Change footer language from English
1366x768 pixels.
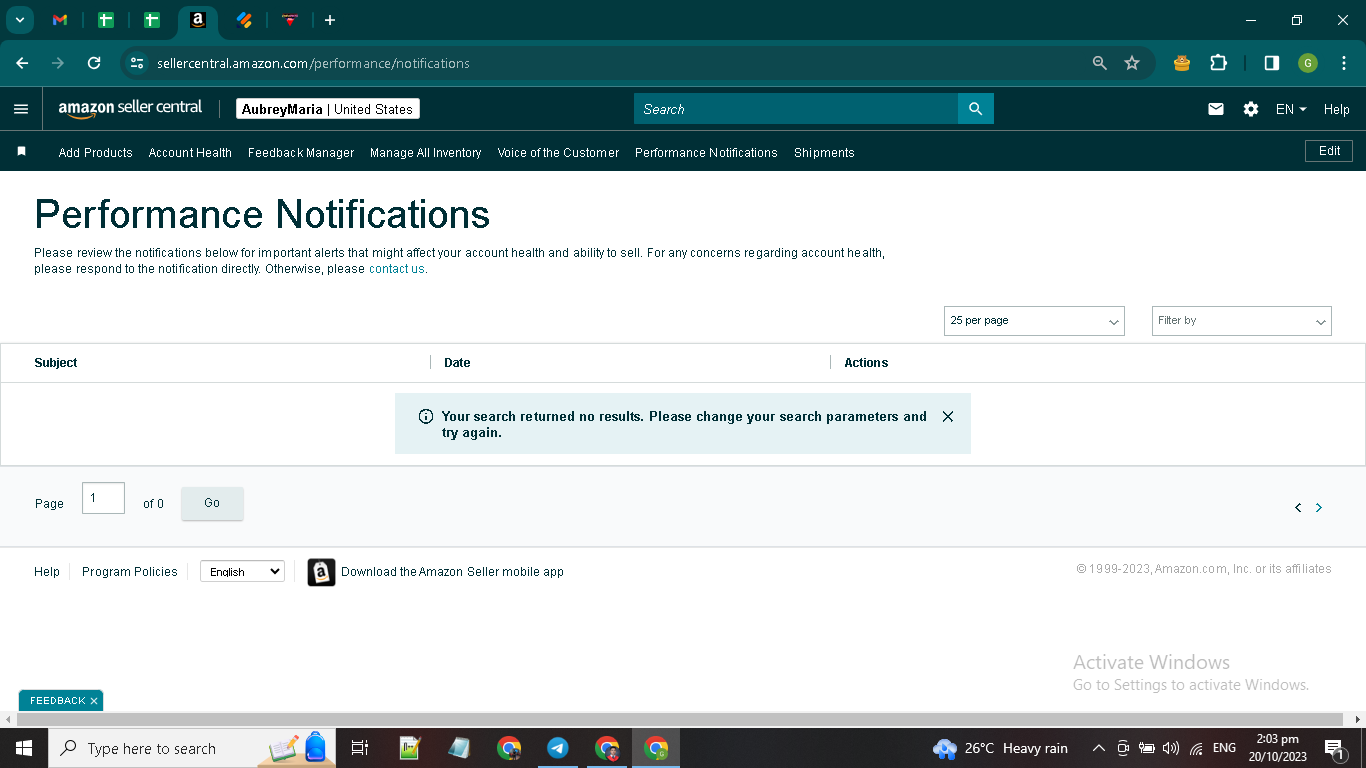pos(242,572)
